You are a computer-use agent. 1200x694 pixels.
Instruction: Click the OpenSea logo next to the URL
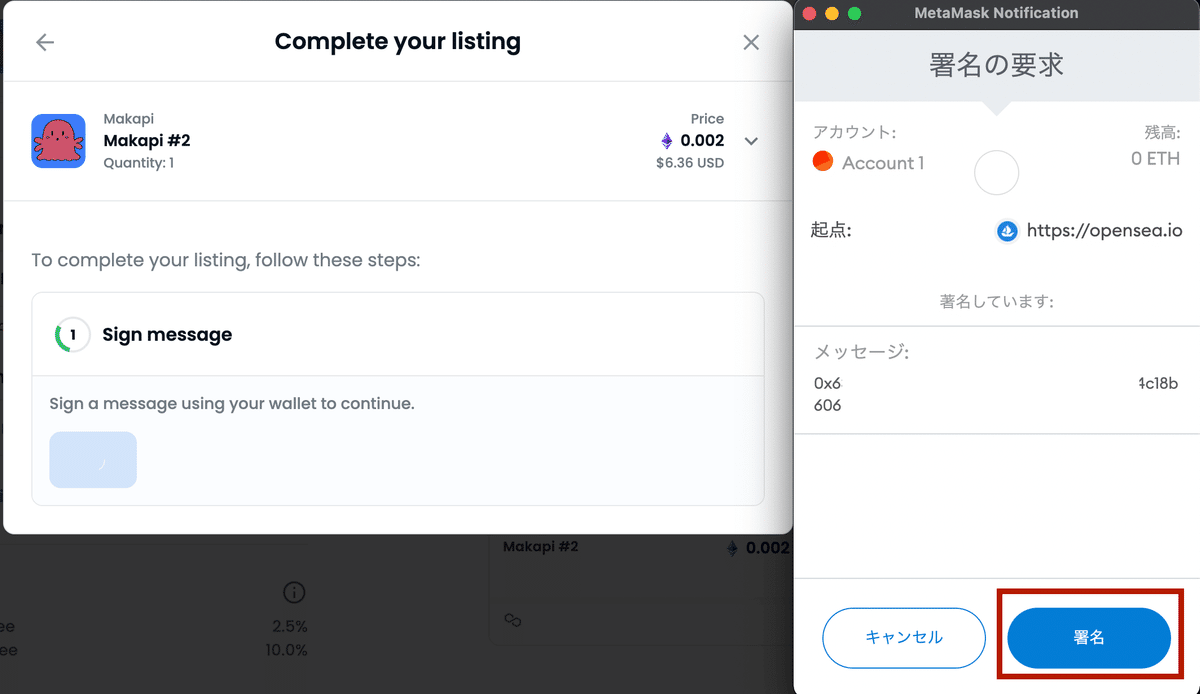1007,231
